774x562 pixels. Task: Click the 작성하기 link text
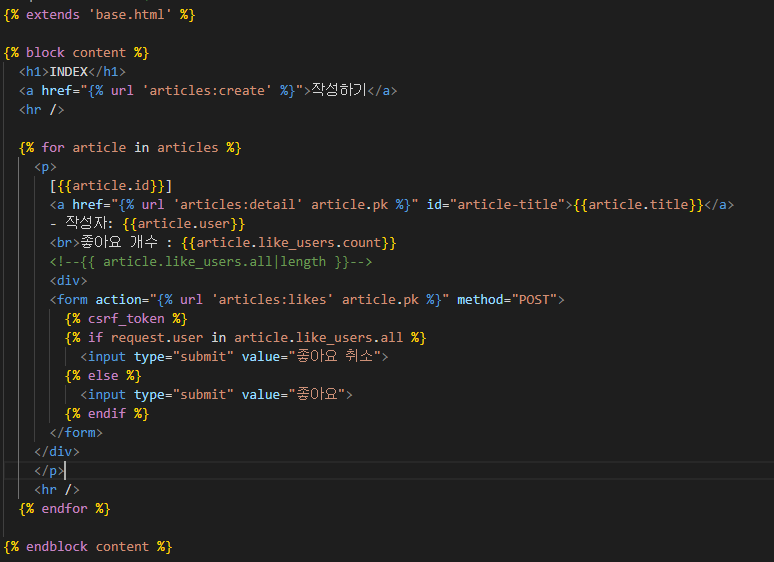pyautogui.click(x=339, y=90)
